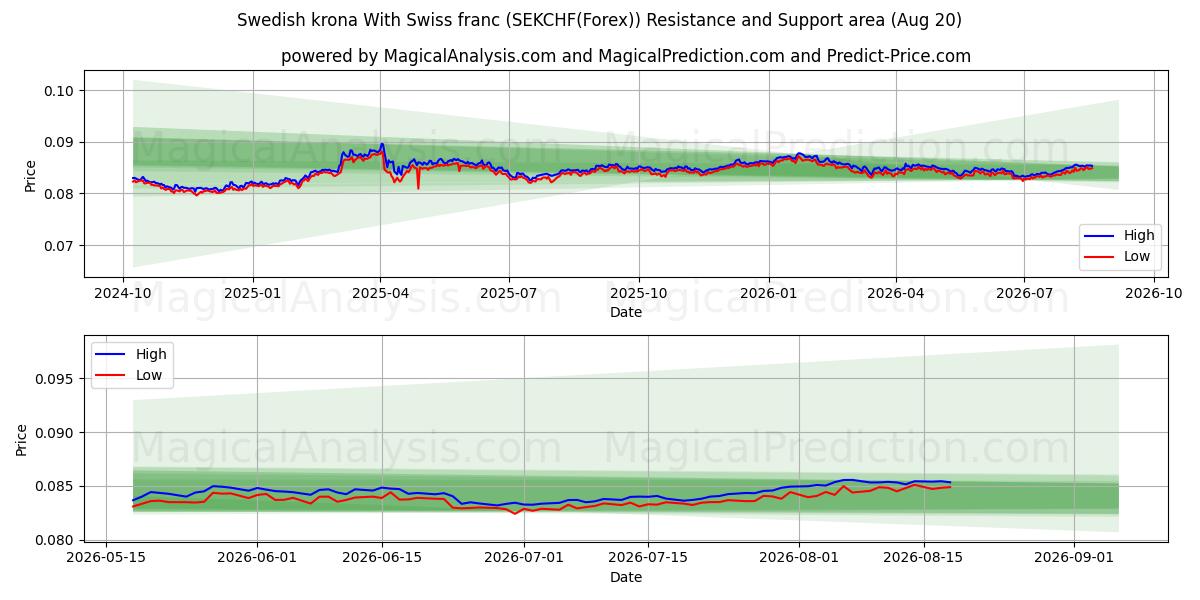Click the top chart 'Date' axis label
The image size is (1200, 600).
click(626, 312)
